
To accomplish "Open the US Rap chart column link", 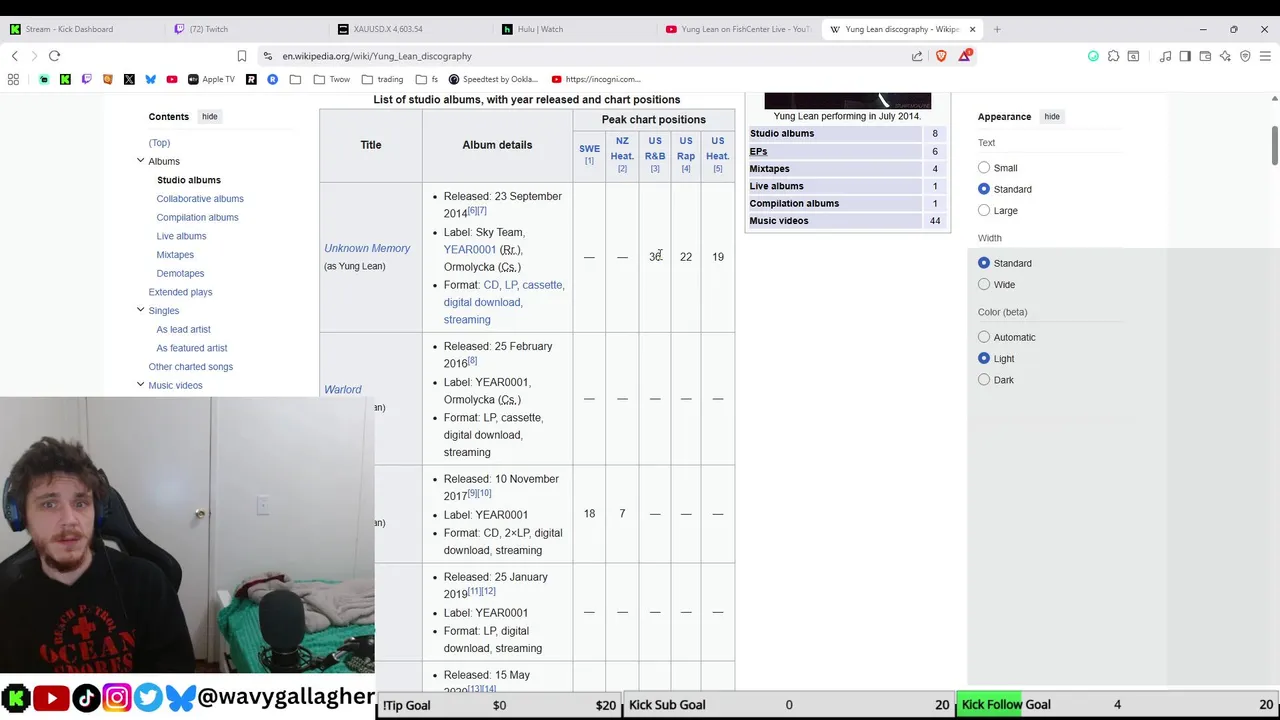I will [686, 148].
